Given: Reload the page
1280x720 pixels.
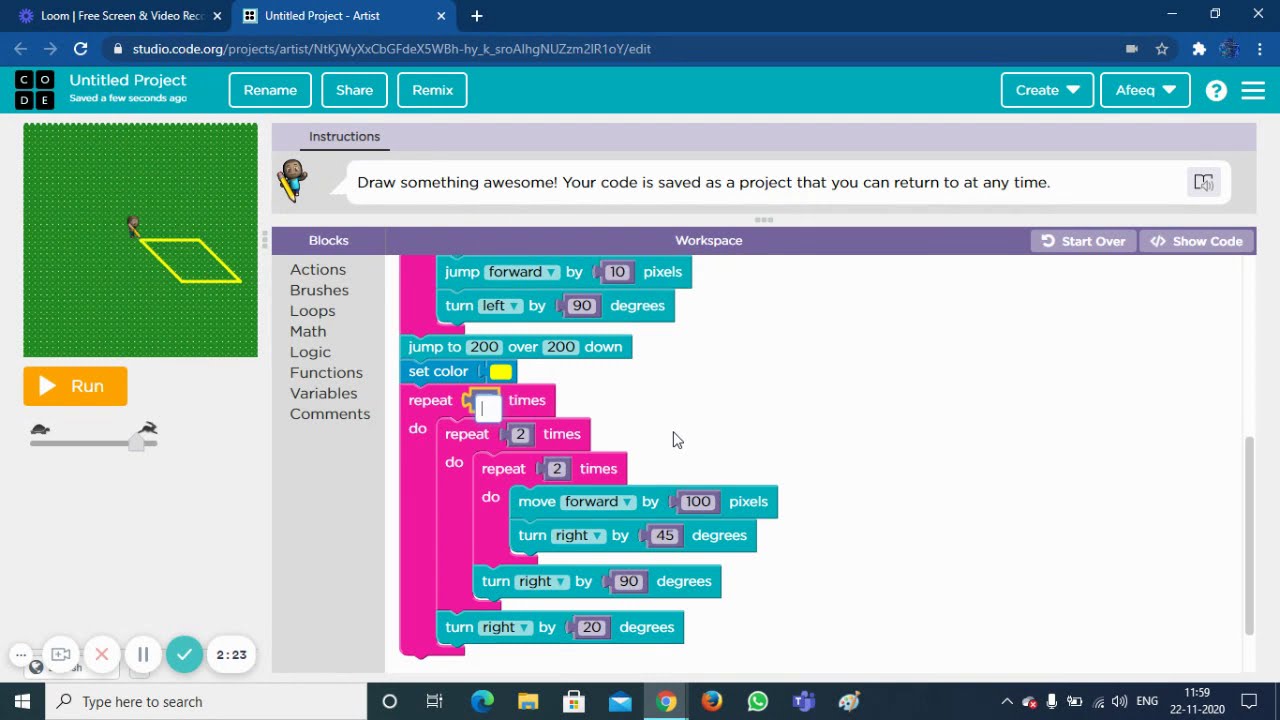Looking at the screenshot, I should click(x=81, y=48).
